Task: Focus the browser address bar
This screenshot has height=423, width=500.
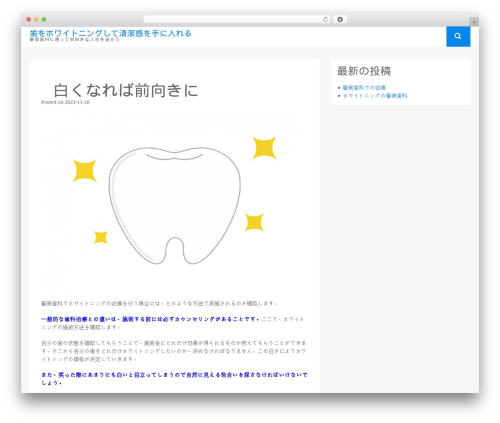Action: point(237,19)
